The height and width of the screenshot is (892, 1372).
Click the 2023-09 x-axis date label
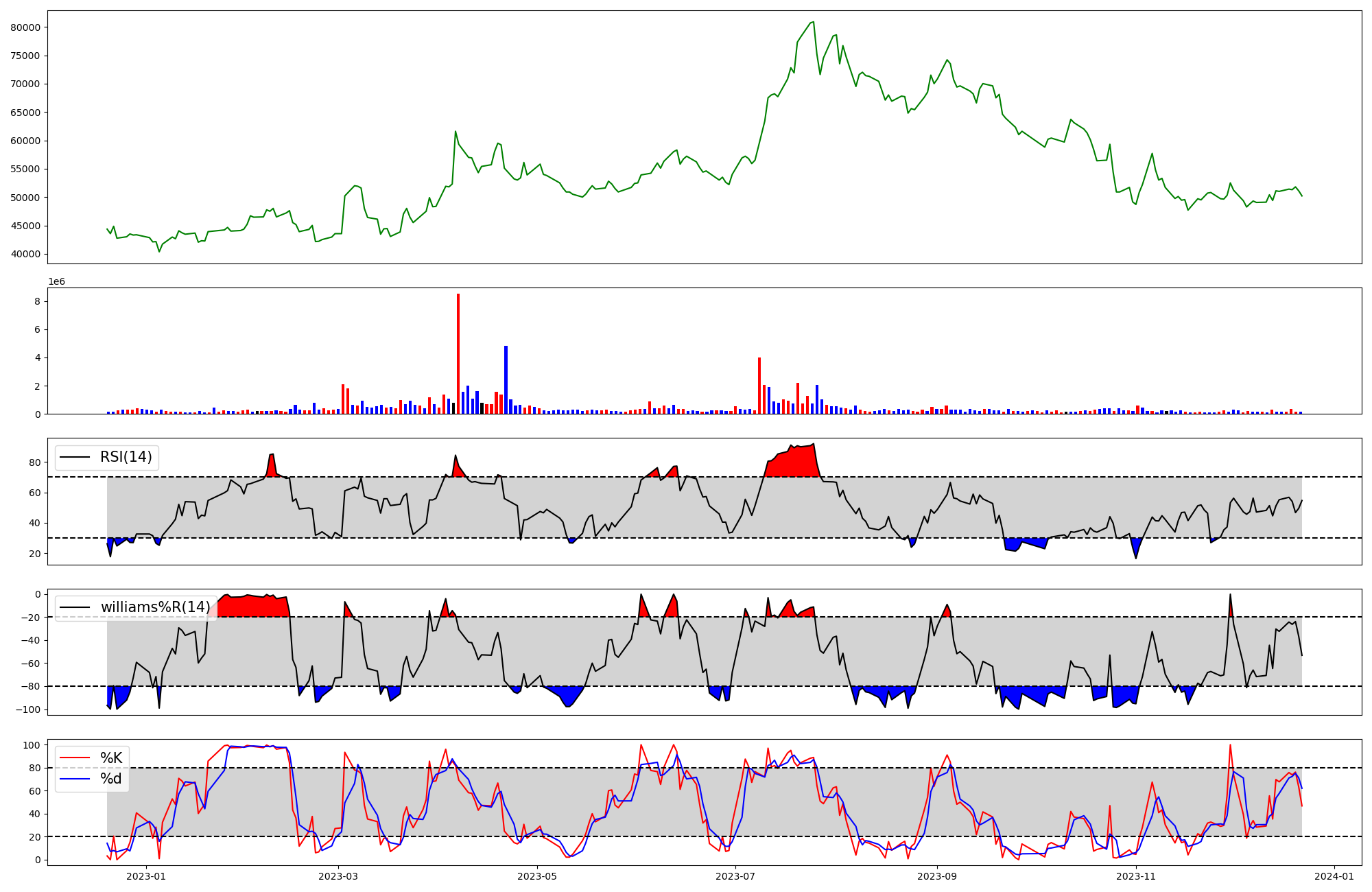tap(937, 876)
